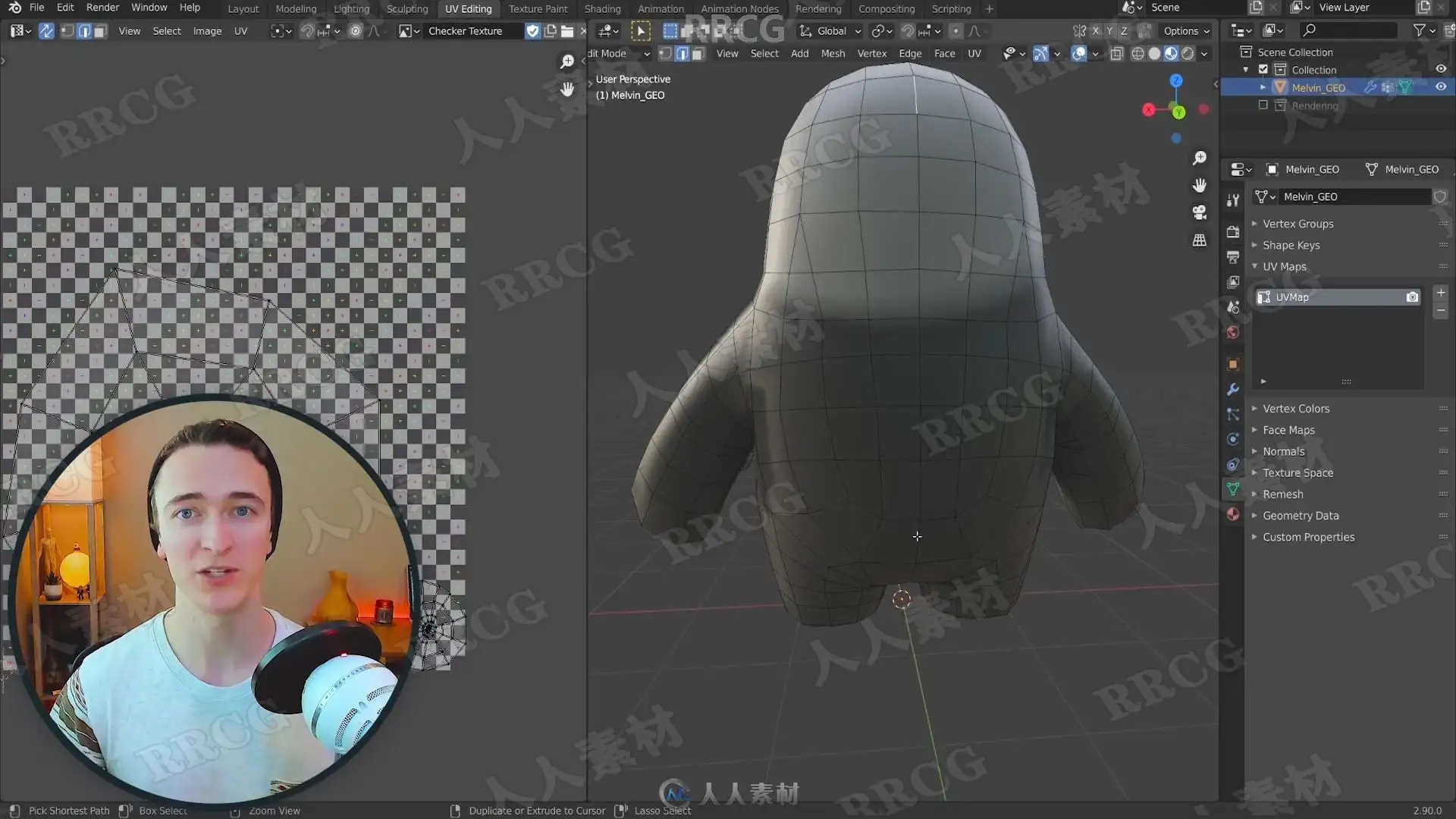Viewport: 1456px width, 819px height.
Task: Select face mode in UV editor
Action: [100, 31]
